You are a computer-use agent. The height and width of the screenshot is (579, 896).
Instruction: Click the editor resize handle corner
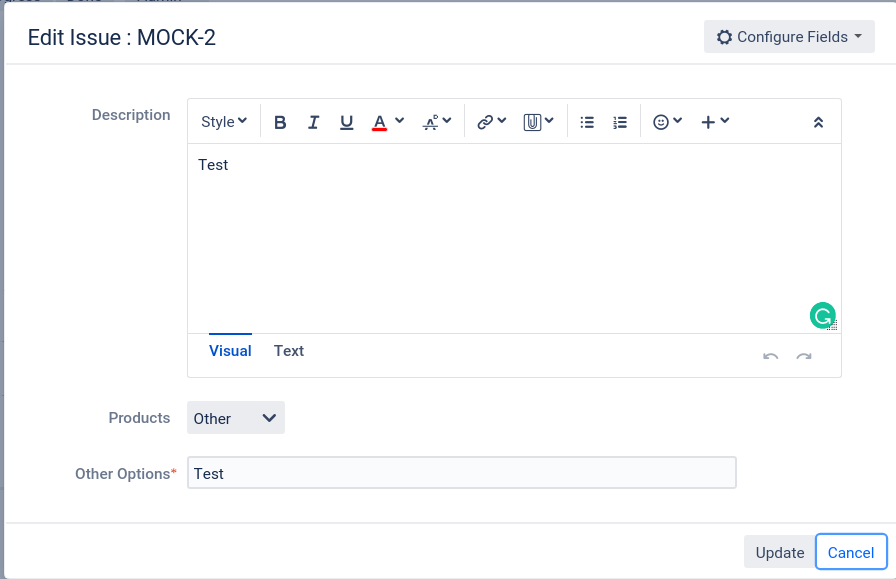click(833, 326)
